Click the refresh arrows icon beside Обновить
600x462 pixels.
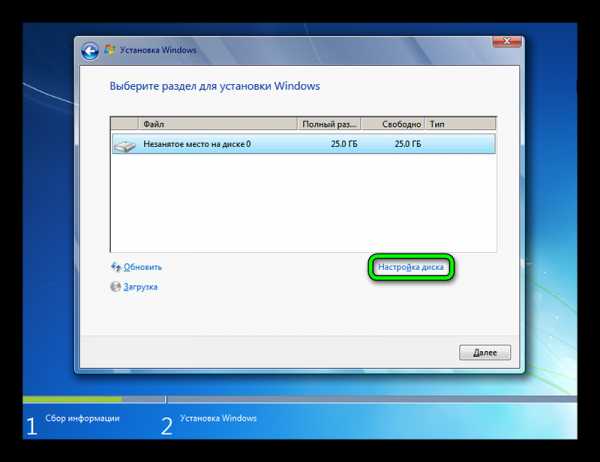pos(116,266)
